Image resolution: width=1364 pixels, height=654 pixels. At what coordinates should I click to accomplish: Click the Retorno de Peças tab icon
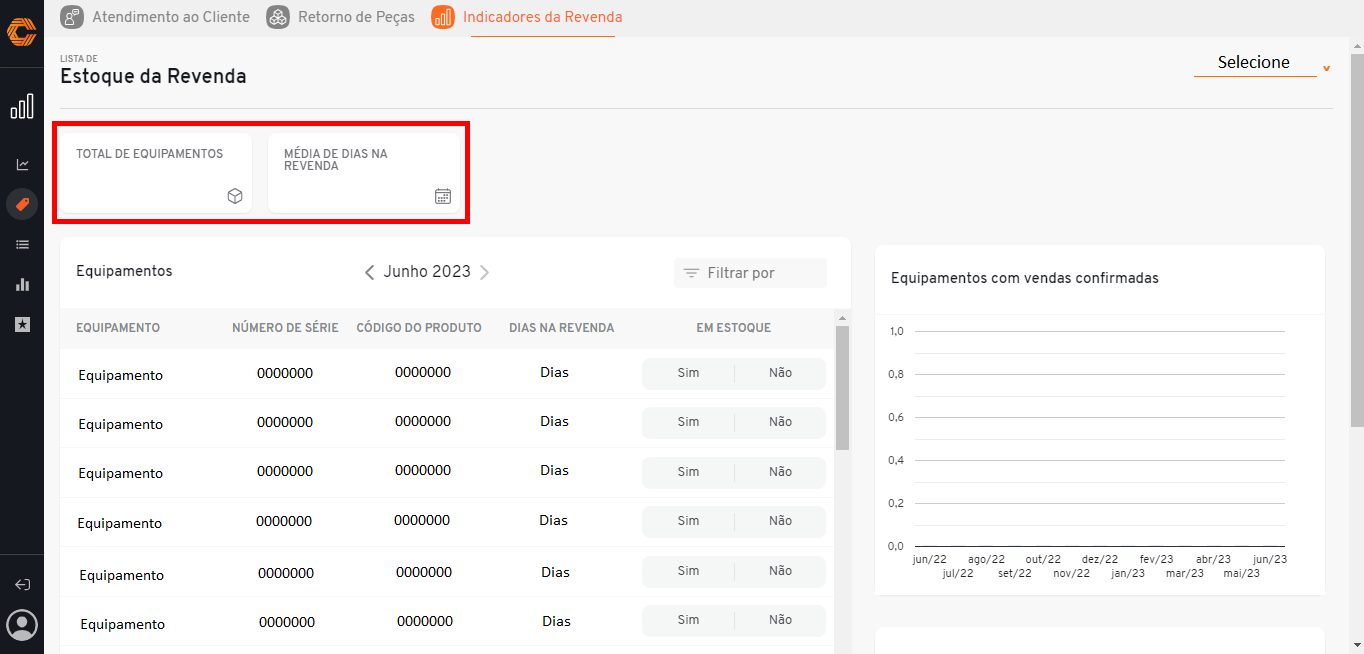(278, 17)
